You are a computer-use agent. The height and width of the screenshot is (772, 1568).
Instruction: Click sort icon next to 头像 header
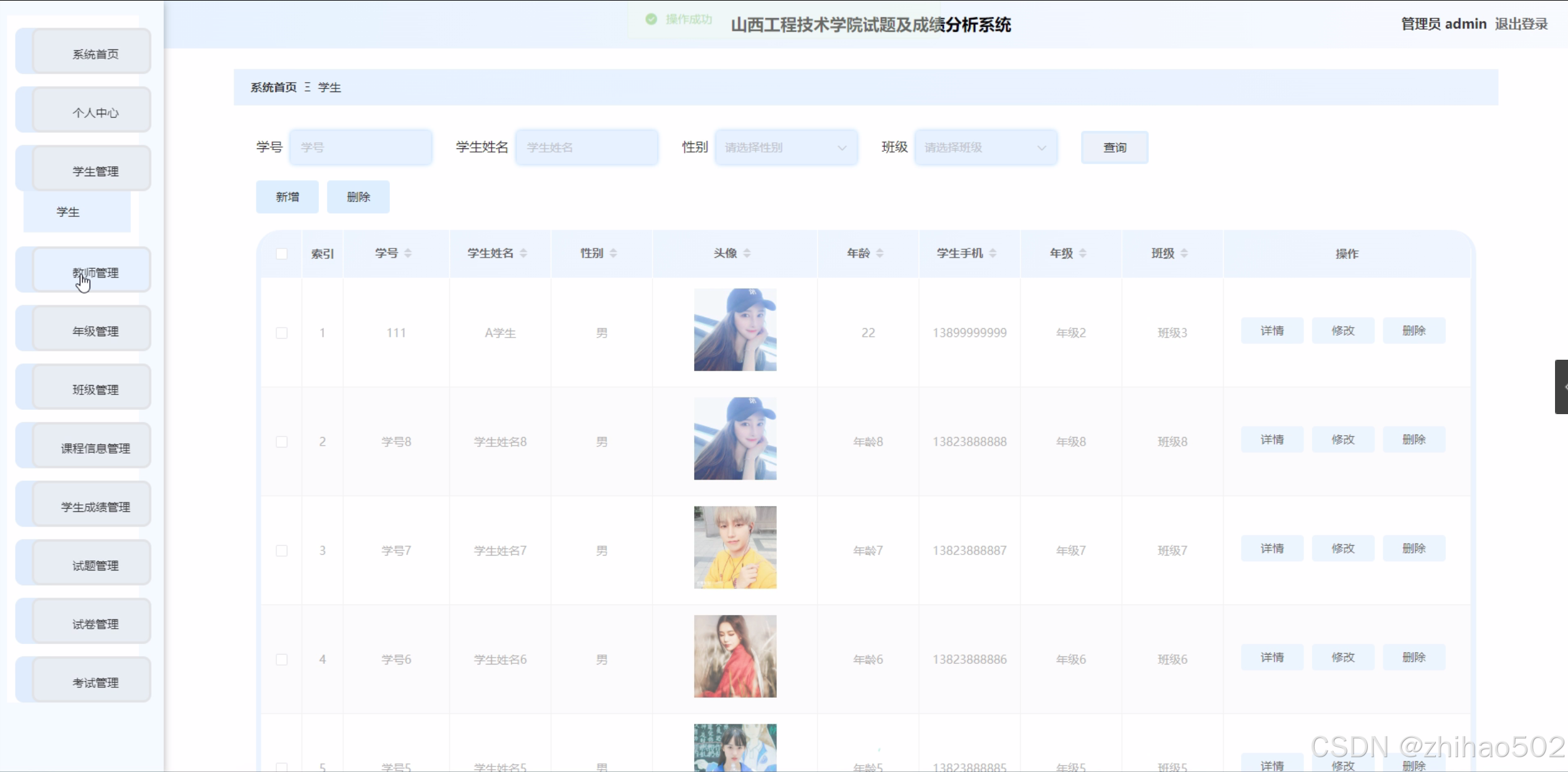[747, 253]
